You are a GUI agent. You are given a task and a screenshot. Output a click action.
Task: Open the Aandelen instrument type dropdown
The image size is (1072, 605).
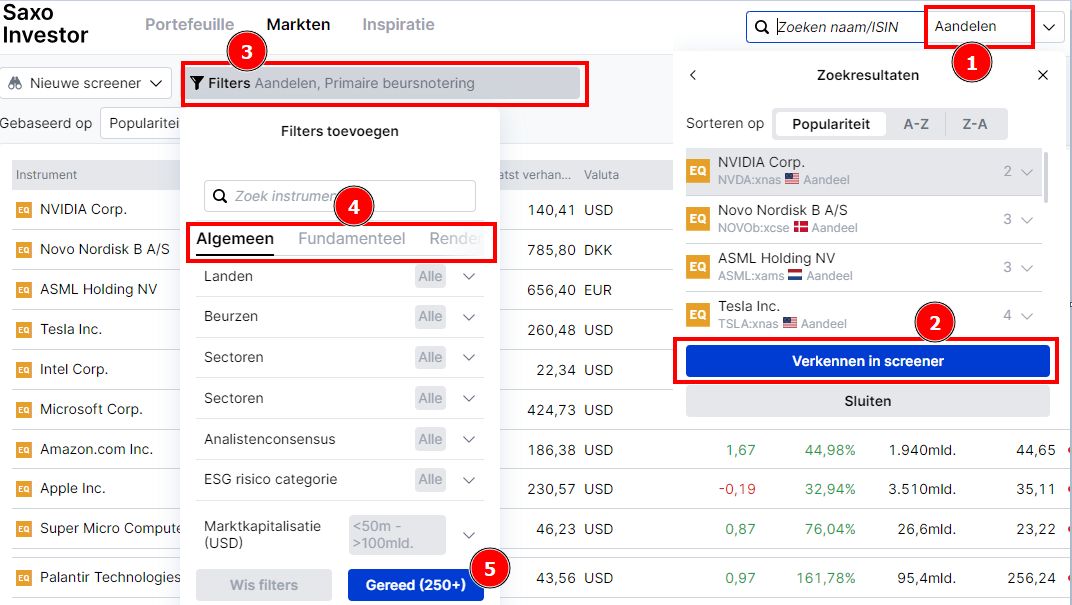(1049, 27)
